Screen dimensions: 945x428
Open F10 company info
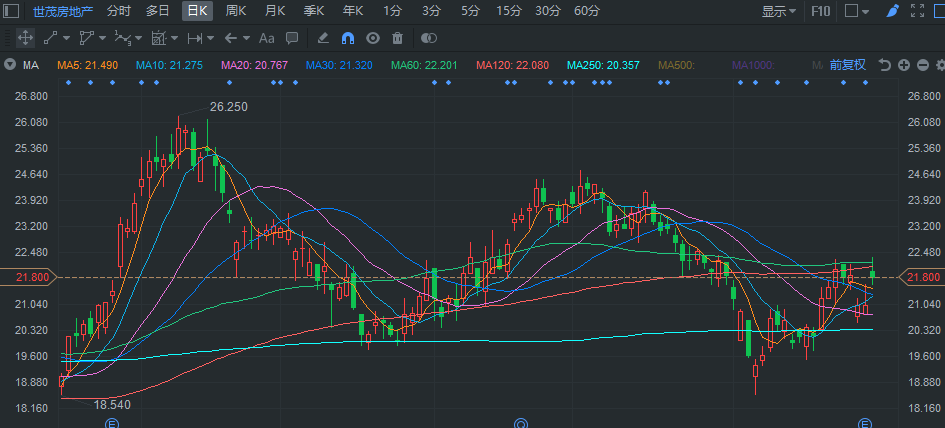pos(820,11)
